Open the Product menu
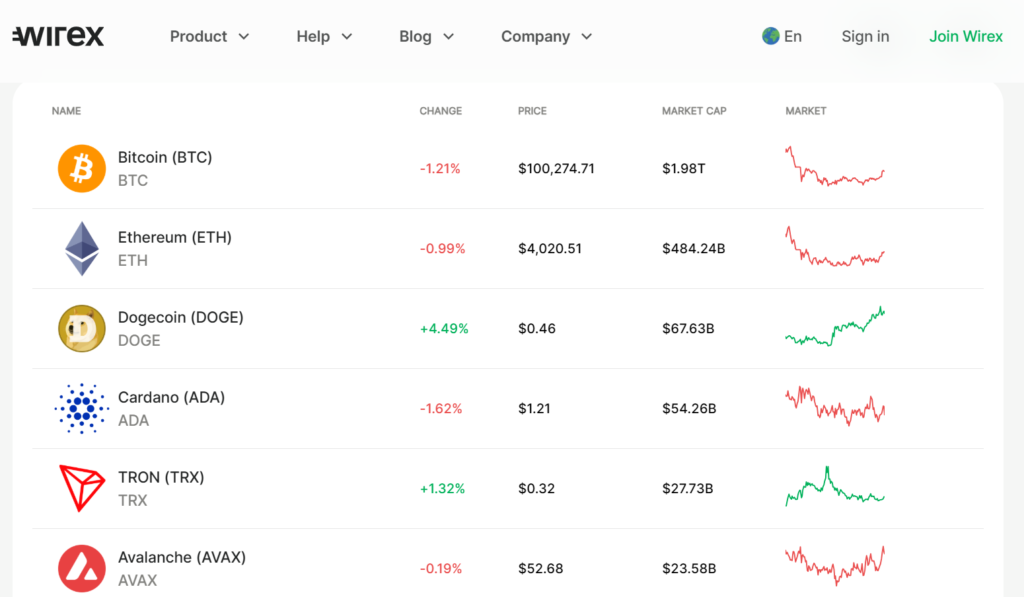 (x=199, y=37)
